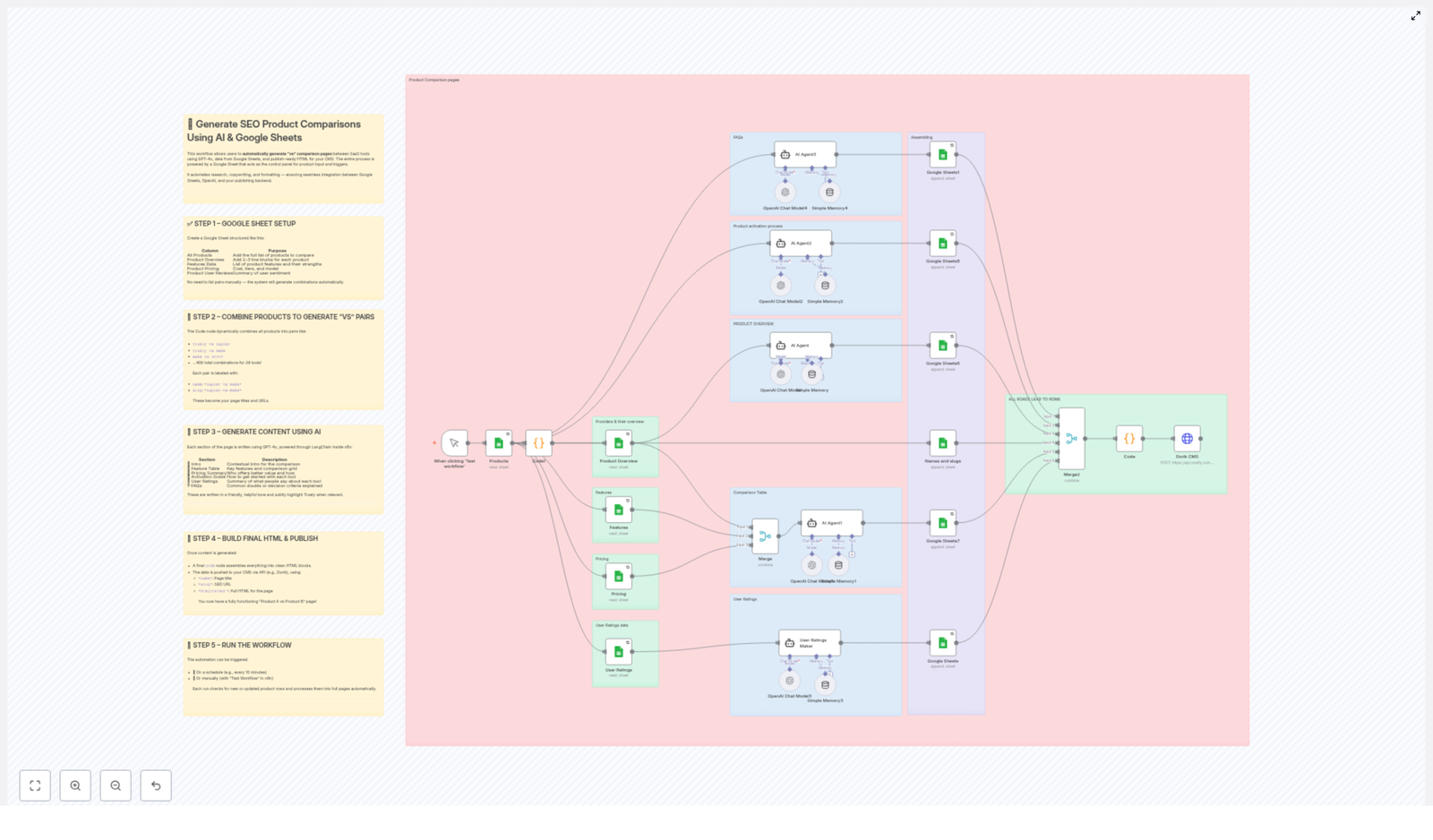Zoom in on the workflow canvas
The image size is (1433, 840).
coord(75,785)
